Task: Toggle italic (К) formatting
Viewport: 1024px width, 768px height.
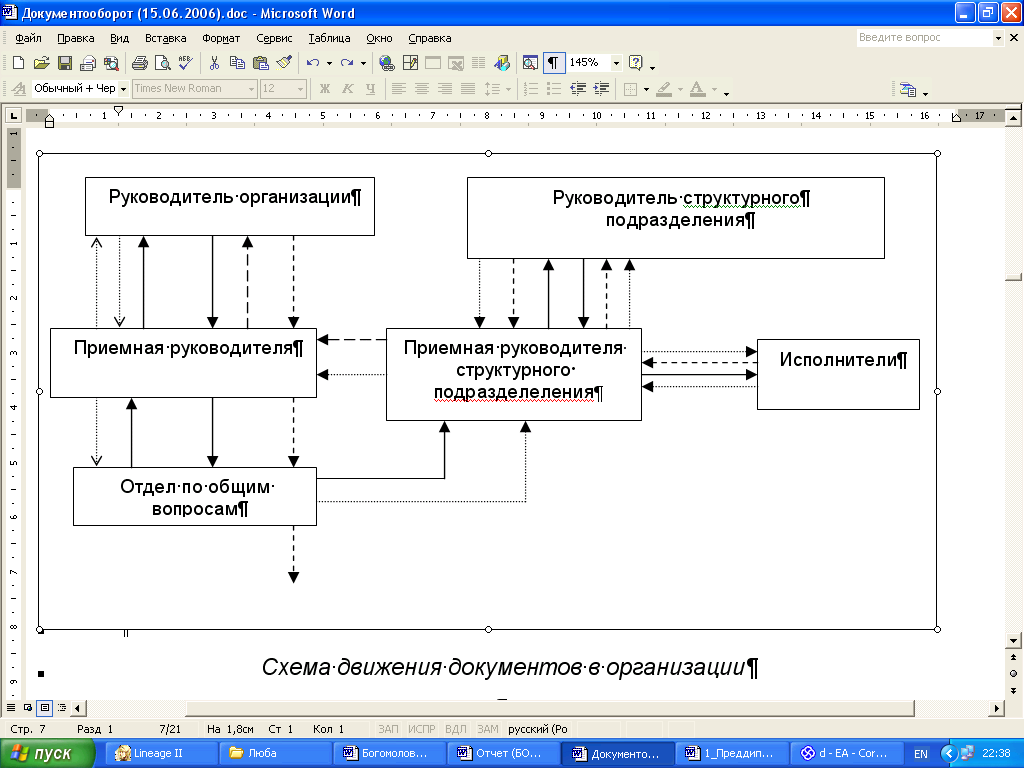Action: (x=347, y=89)
